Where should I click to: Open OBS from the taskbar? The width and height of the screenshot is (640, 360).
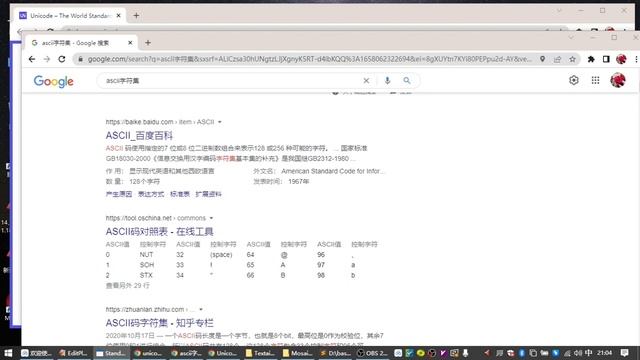pyautogui.click(x=372, y=353)
